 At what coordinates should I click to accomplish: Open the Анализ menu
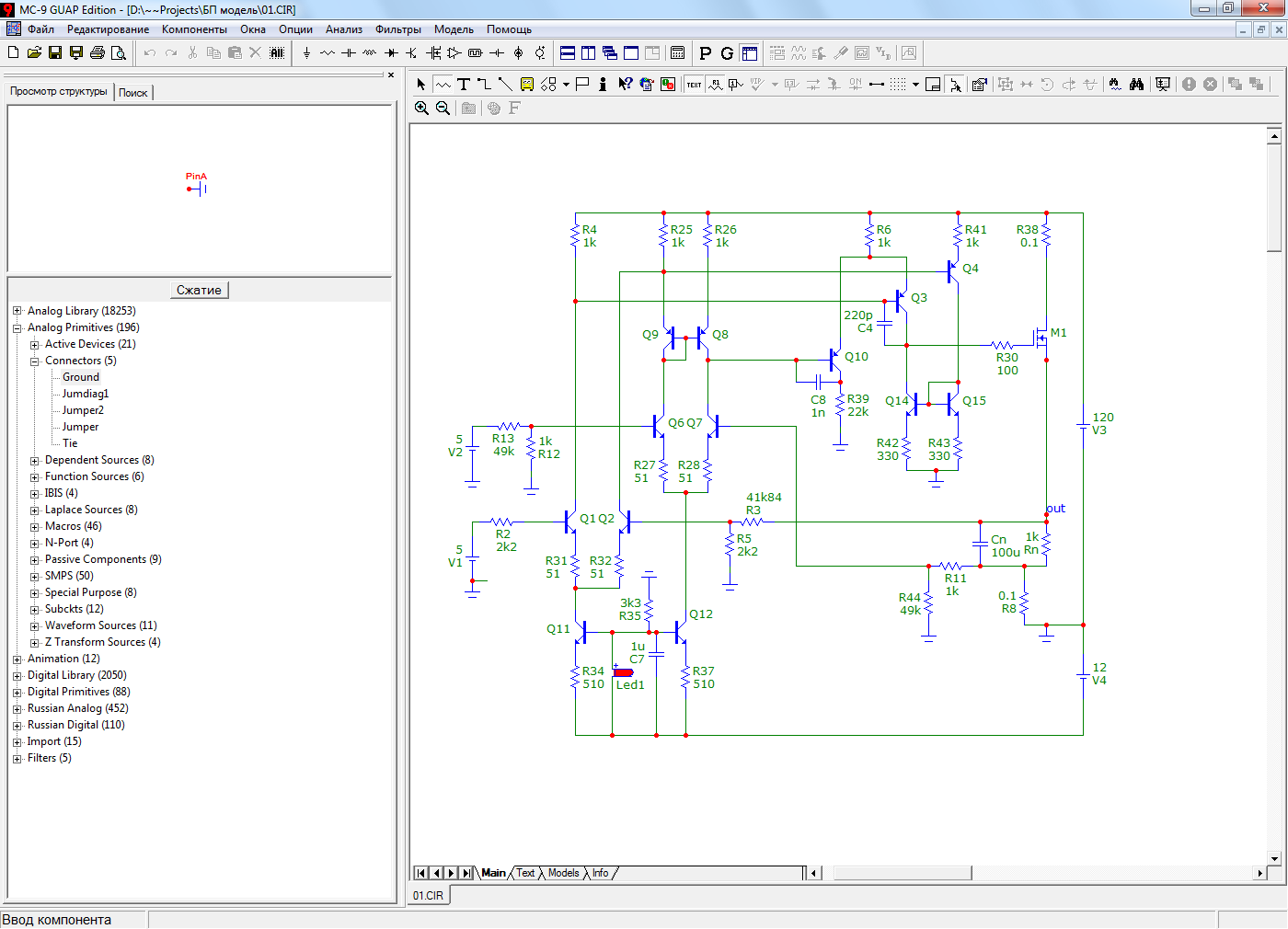[x=343, y=29]
